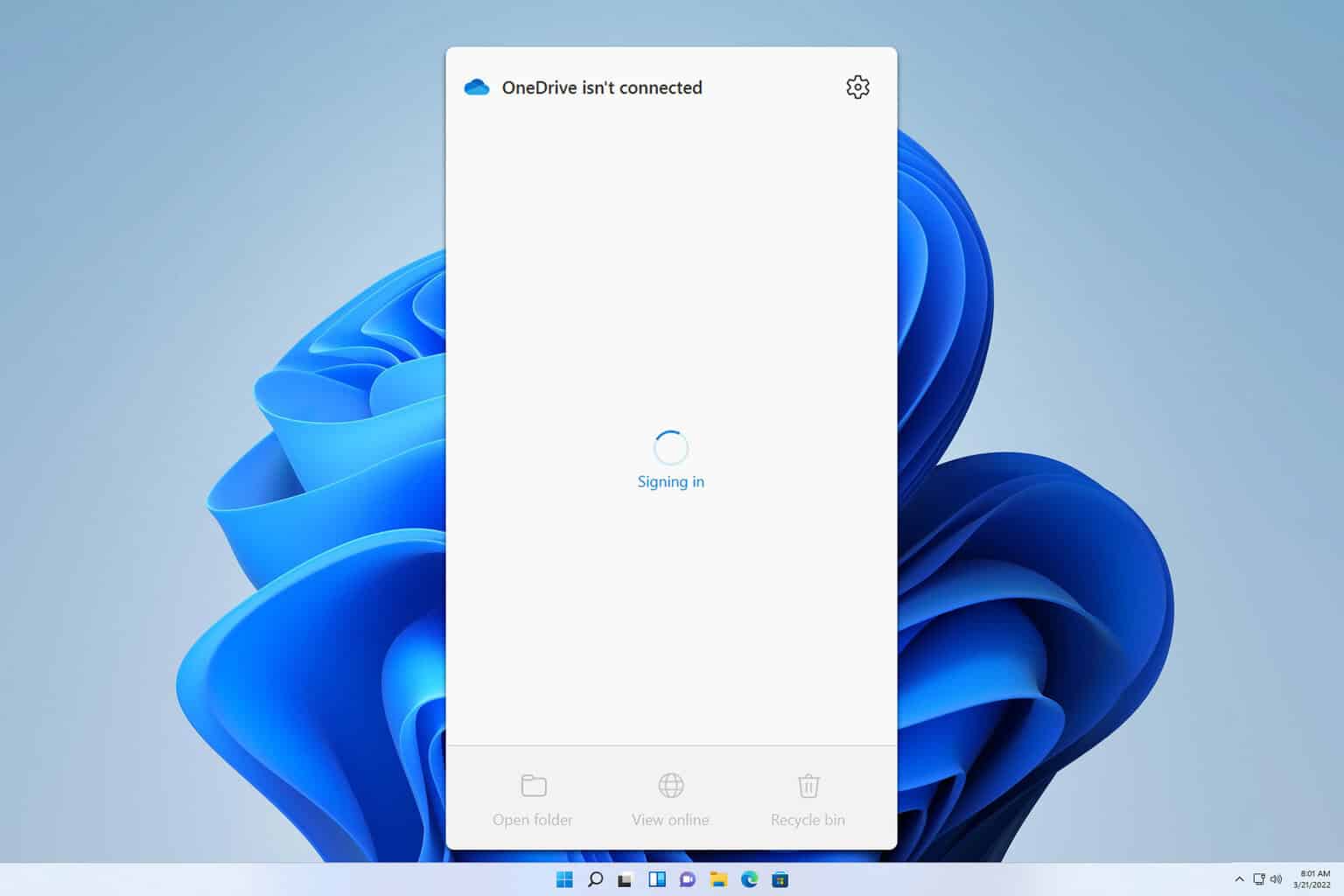This screenshot has width=1344, height=896.
Task: Expand the hidden icons chevron in the tray
Action: tap(1240, 879)
